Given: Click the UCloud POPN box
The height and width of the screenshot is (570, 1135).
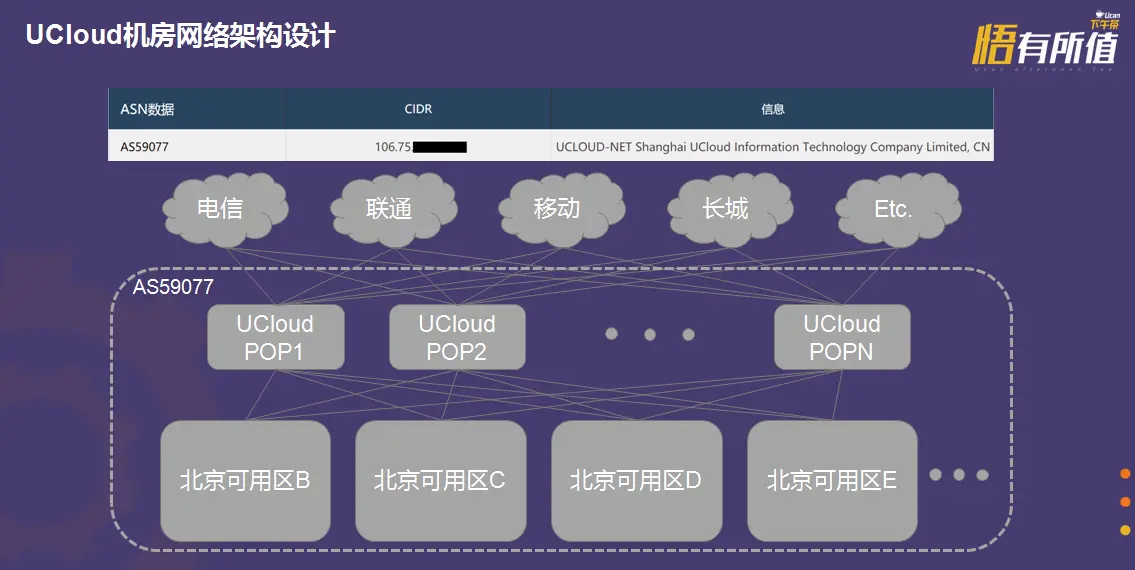Looking at the screenshot, I should click(842, 338).
